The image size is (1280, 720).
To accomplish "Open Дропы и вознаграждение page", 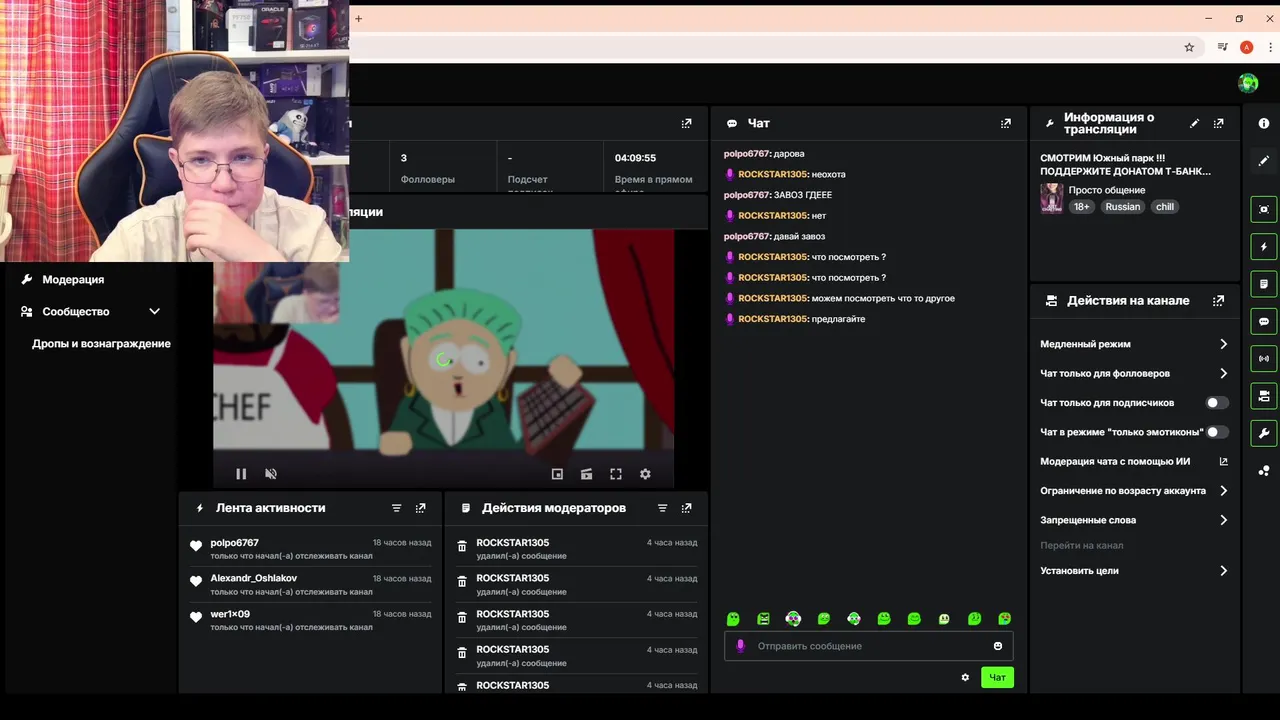I will [x=101, y=344].
